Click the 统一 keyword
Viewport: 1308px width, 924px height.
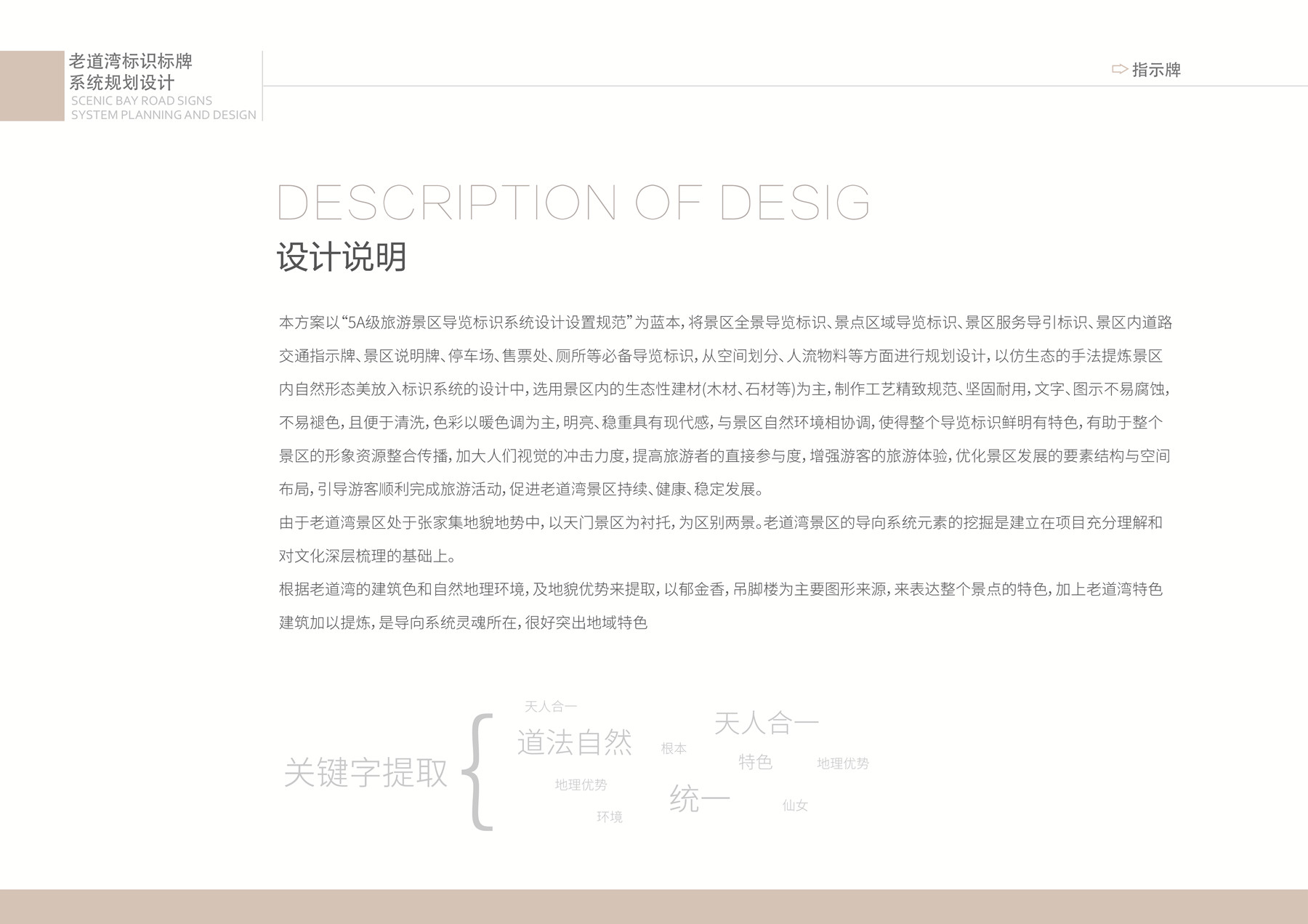pos(699,799)
